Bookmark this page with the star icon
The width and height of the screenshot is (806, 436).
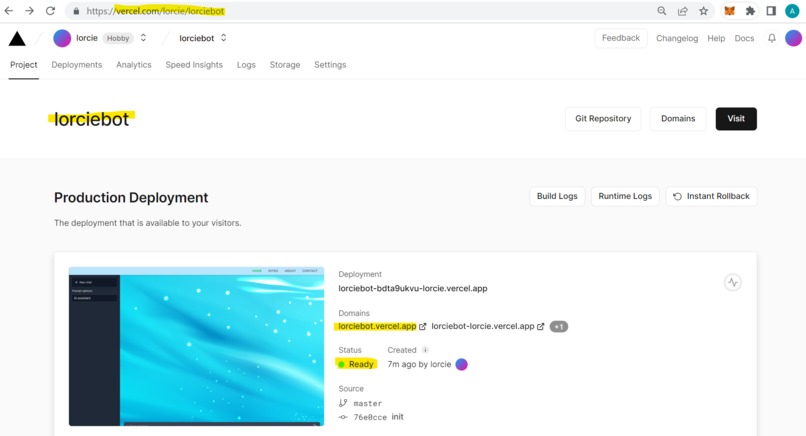(703, 11)
